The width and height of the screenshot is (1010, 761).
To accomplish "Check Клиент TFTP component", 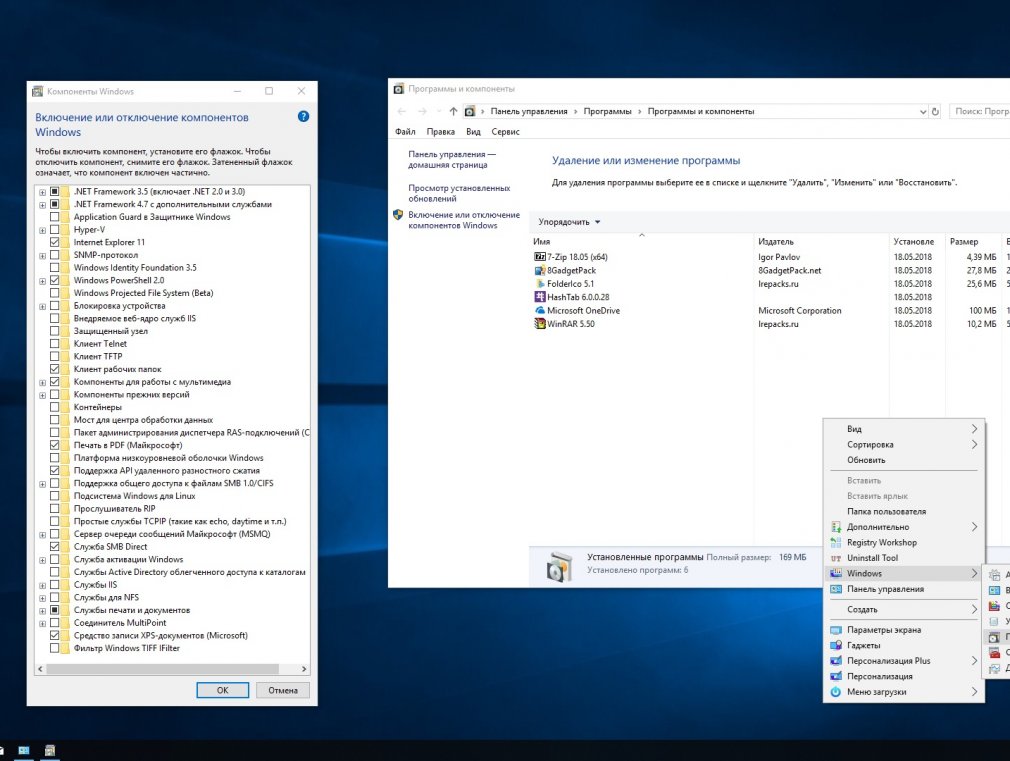I will coord(55,356).
